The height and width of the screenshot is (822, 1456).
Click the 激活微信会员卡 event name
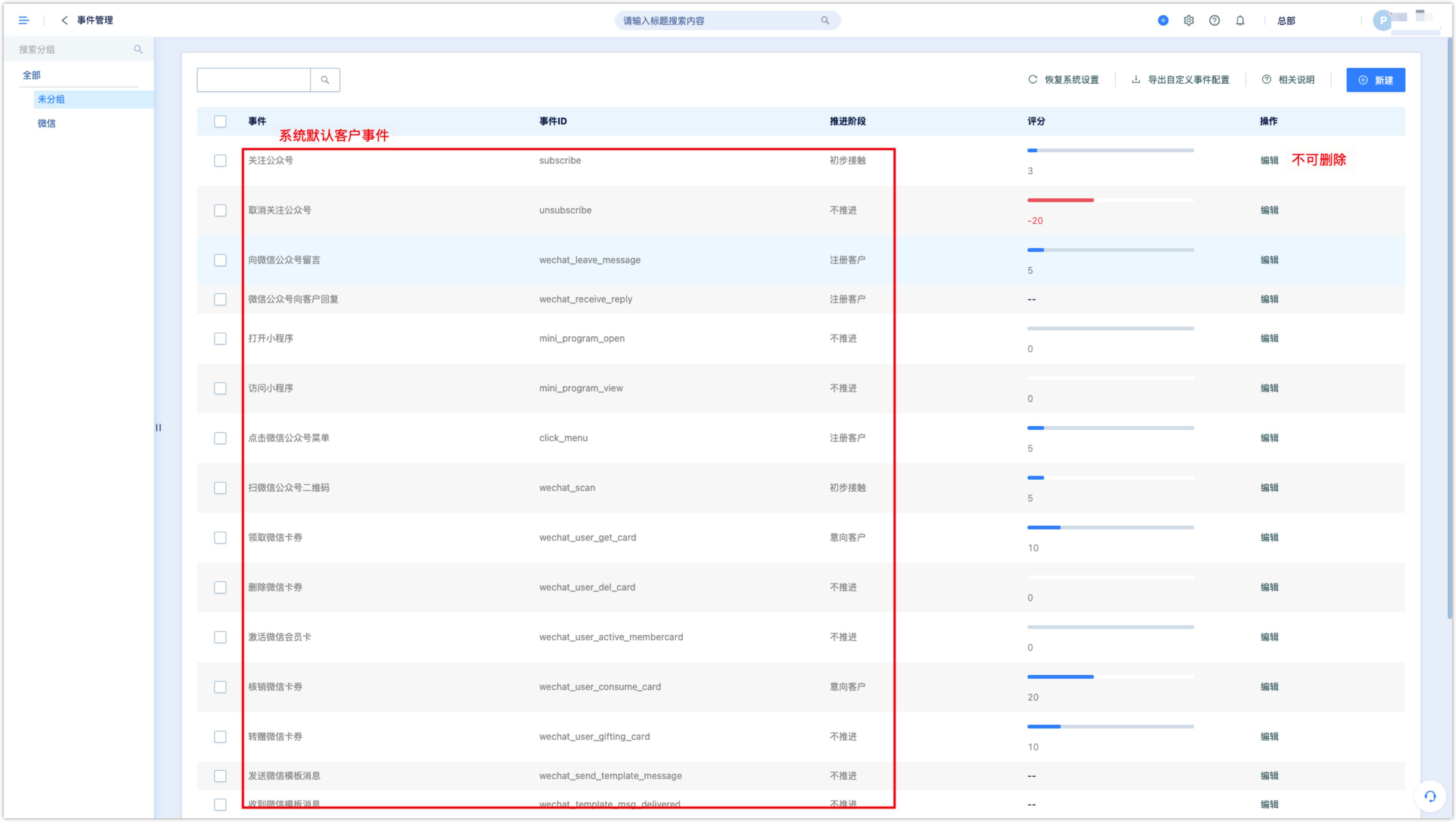coord(279,637)
